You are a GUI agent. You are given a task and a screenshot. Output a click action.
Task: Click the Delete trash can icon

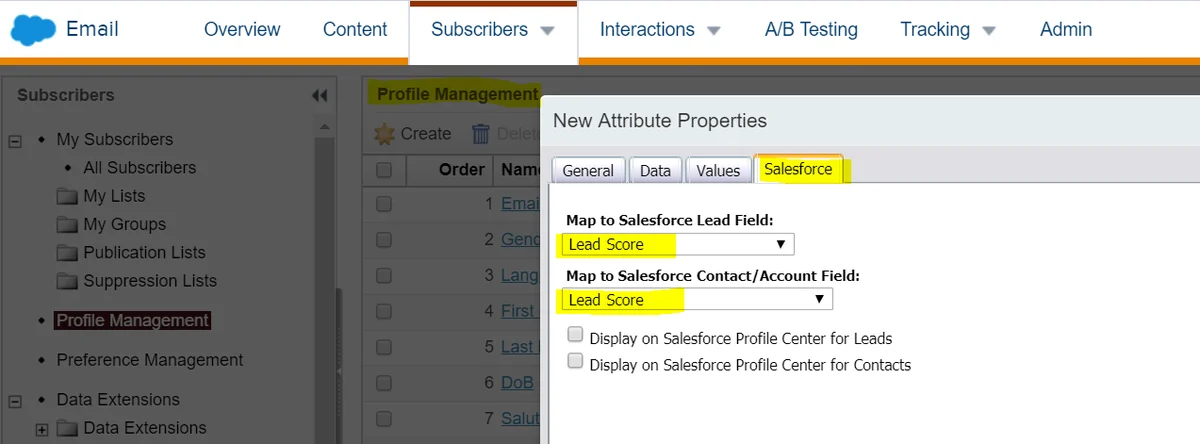click(x=481, y=133)
